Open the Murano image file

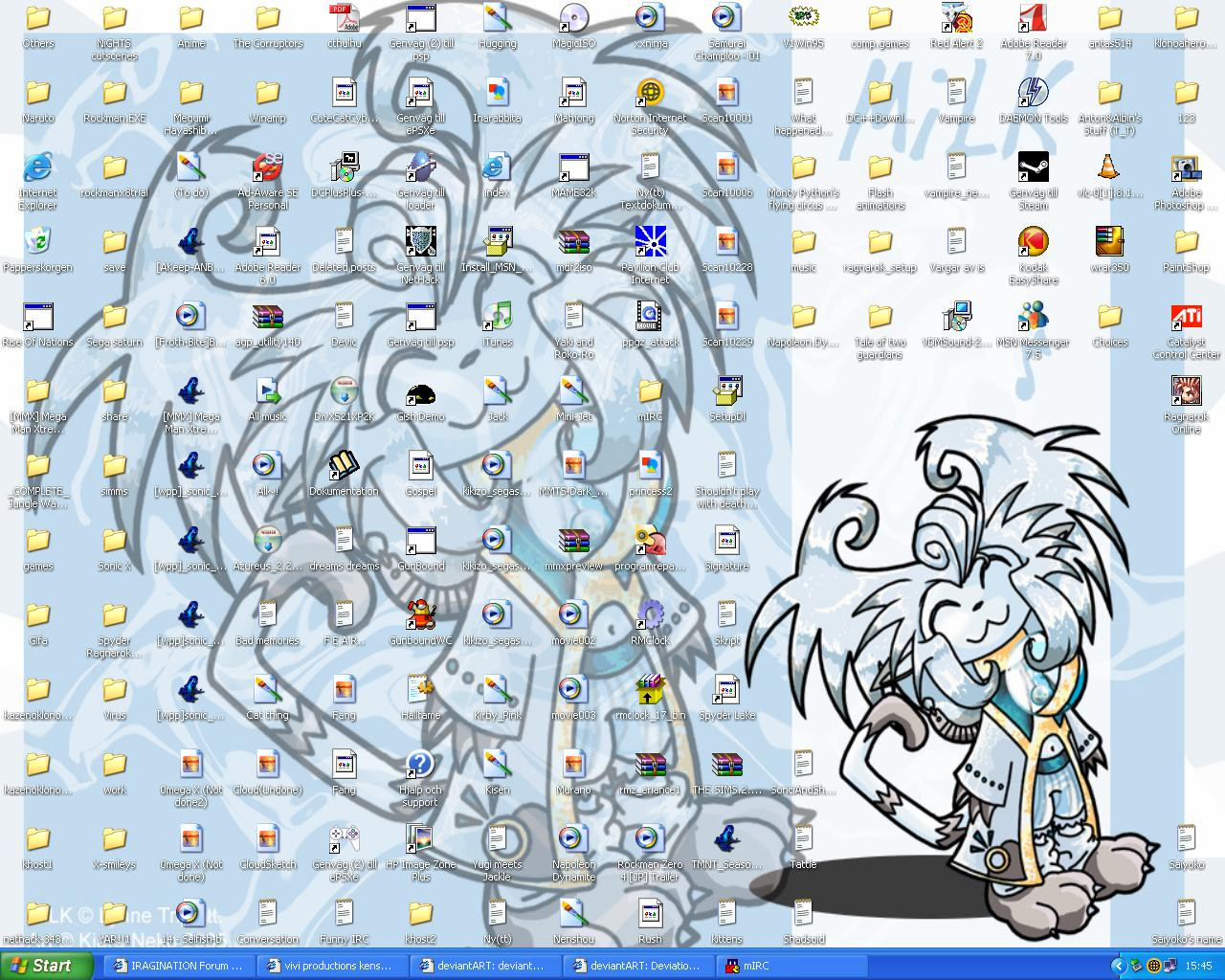tap(573, 765)
